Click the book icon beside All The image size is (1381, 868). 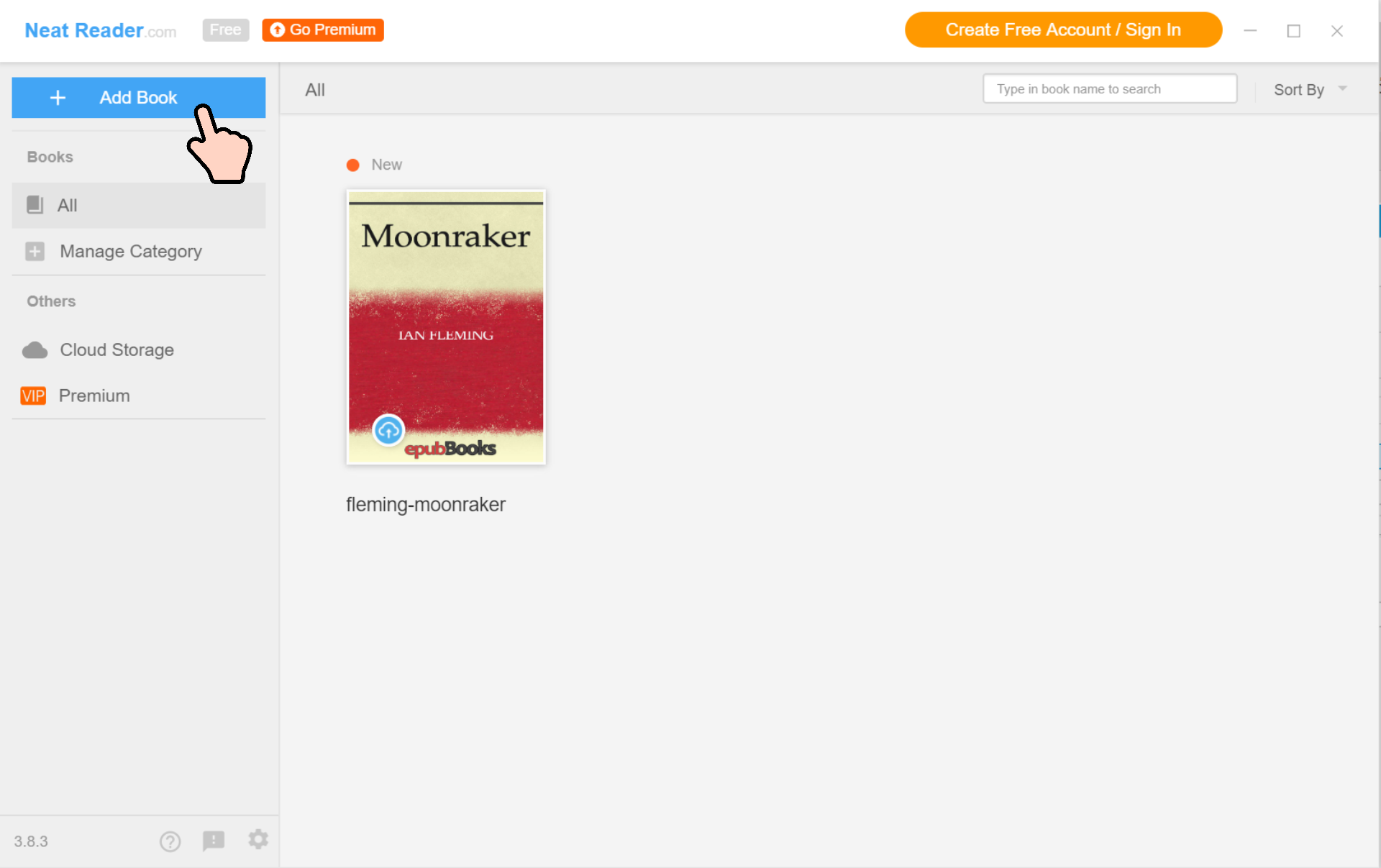pyautogui.click(x=35, y=205)
